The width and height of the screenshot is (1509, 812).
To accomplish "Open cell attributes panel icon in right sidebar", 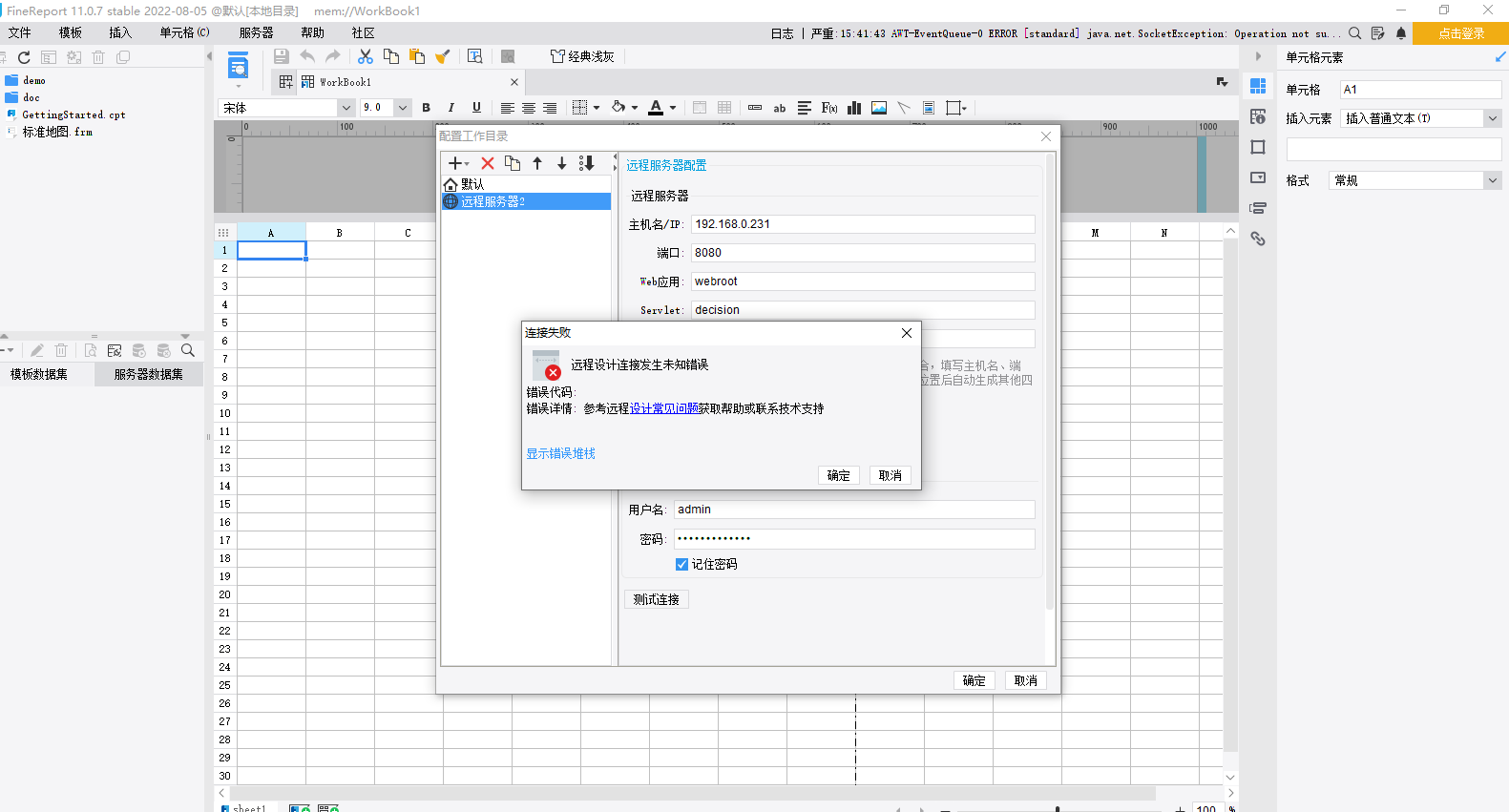I will click(x=1258, y=116).
